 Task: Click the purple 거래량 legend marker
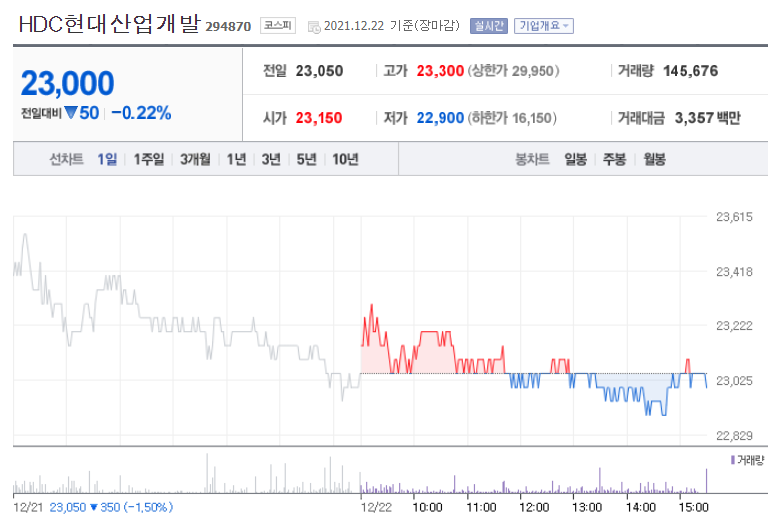pyautogui.click(x=733, y=460)
